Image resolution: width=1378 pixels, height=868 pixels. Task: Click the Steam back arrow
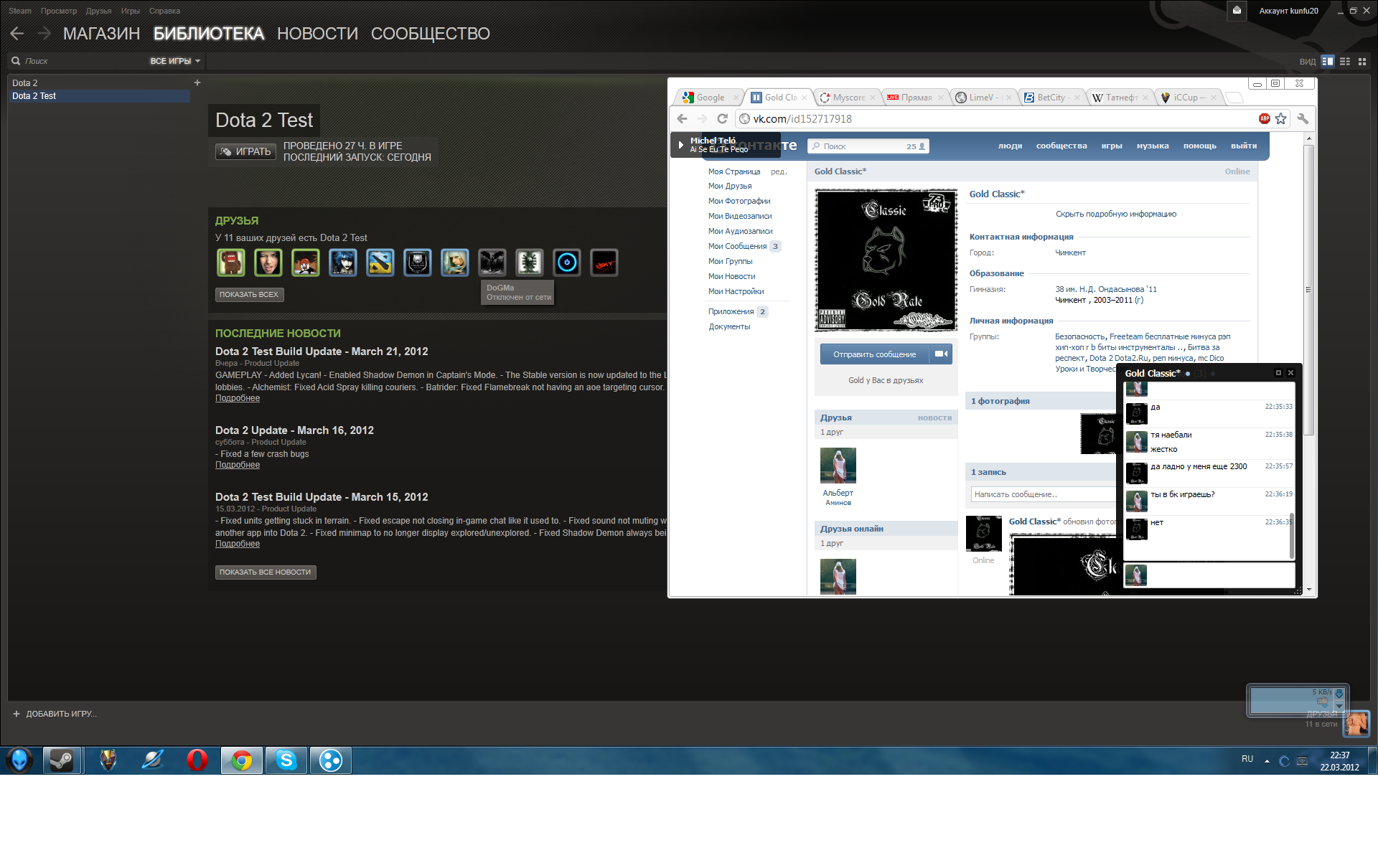[x=17, y=33]
